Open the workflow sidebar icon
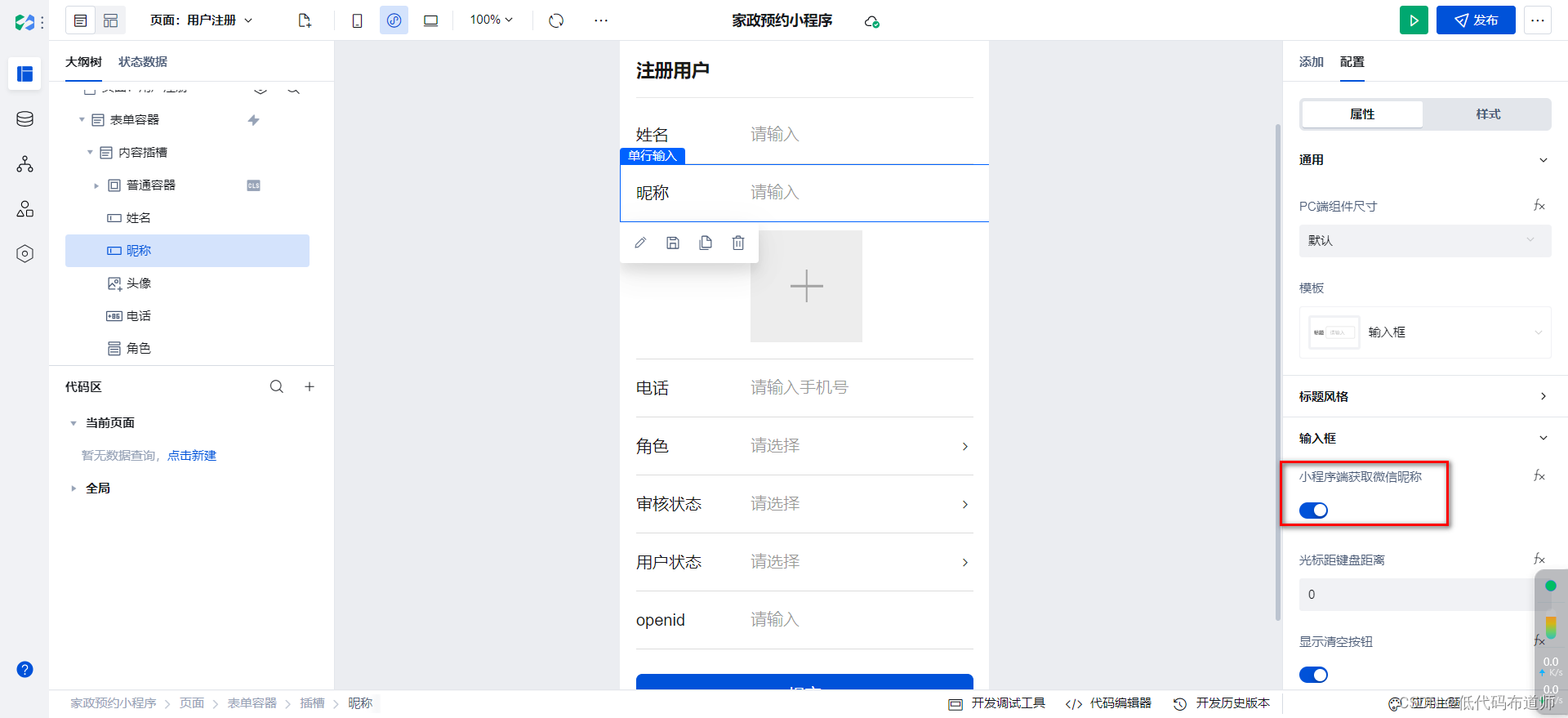The width and height of the screenshot is (1568, 718). (x=24, y=164)
